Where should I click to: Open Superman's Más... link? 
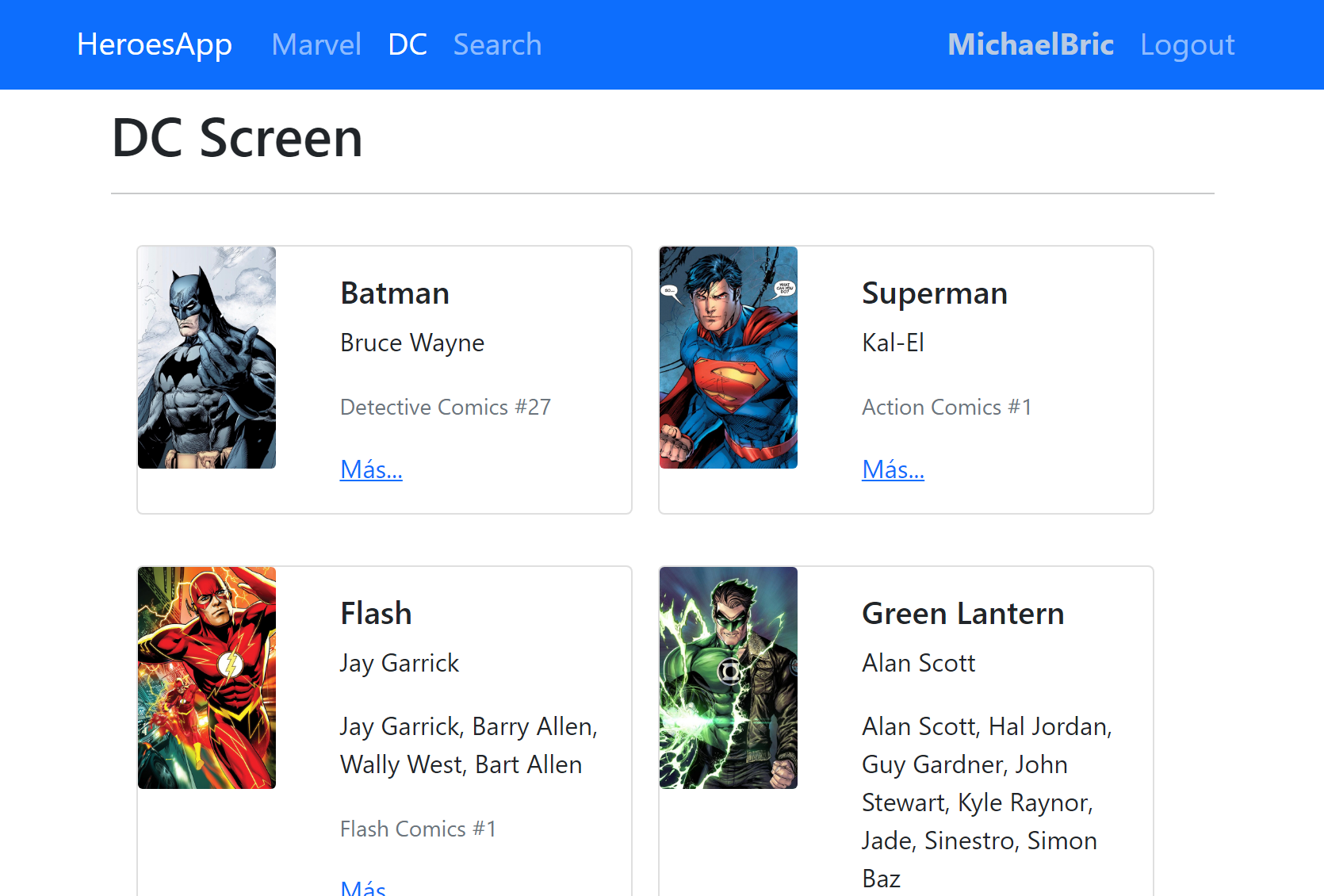click(893, 469)
